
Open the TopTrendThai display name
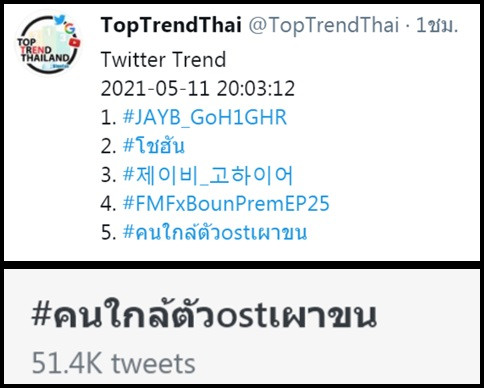[x=171, y=25]
